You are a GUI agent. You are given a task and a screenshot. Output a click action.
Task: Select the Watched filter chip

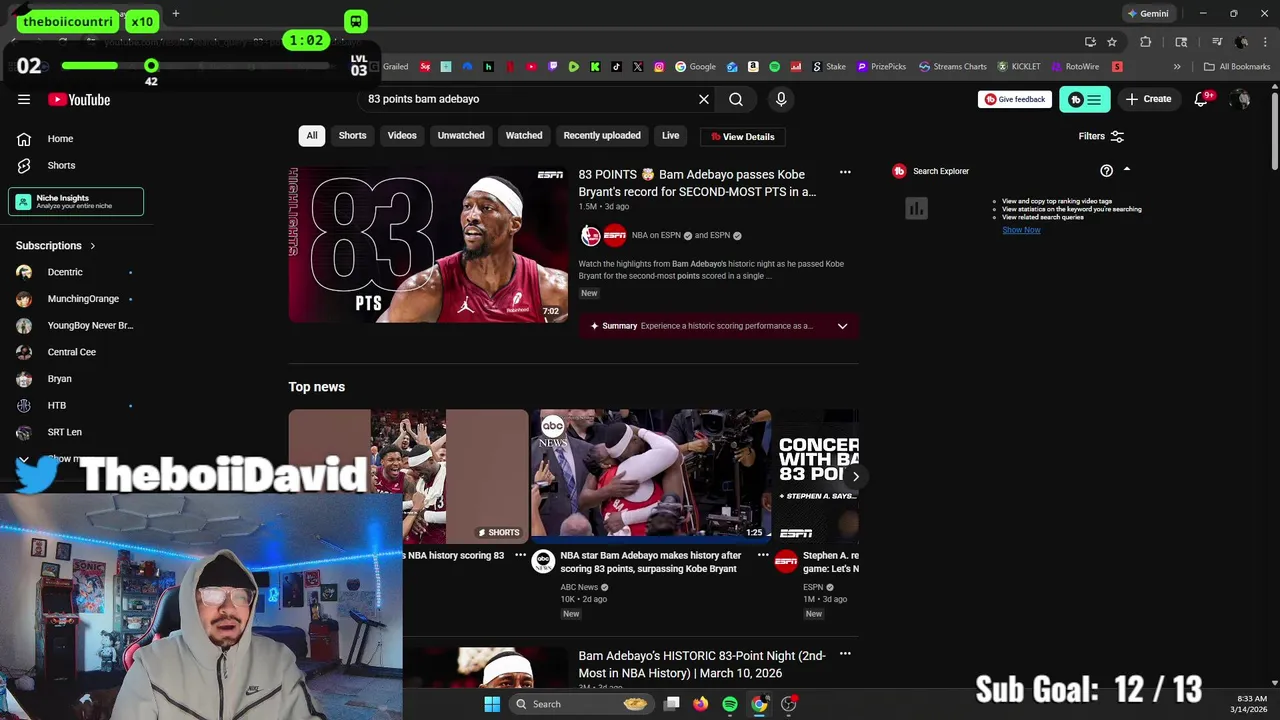[524, 135]
